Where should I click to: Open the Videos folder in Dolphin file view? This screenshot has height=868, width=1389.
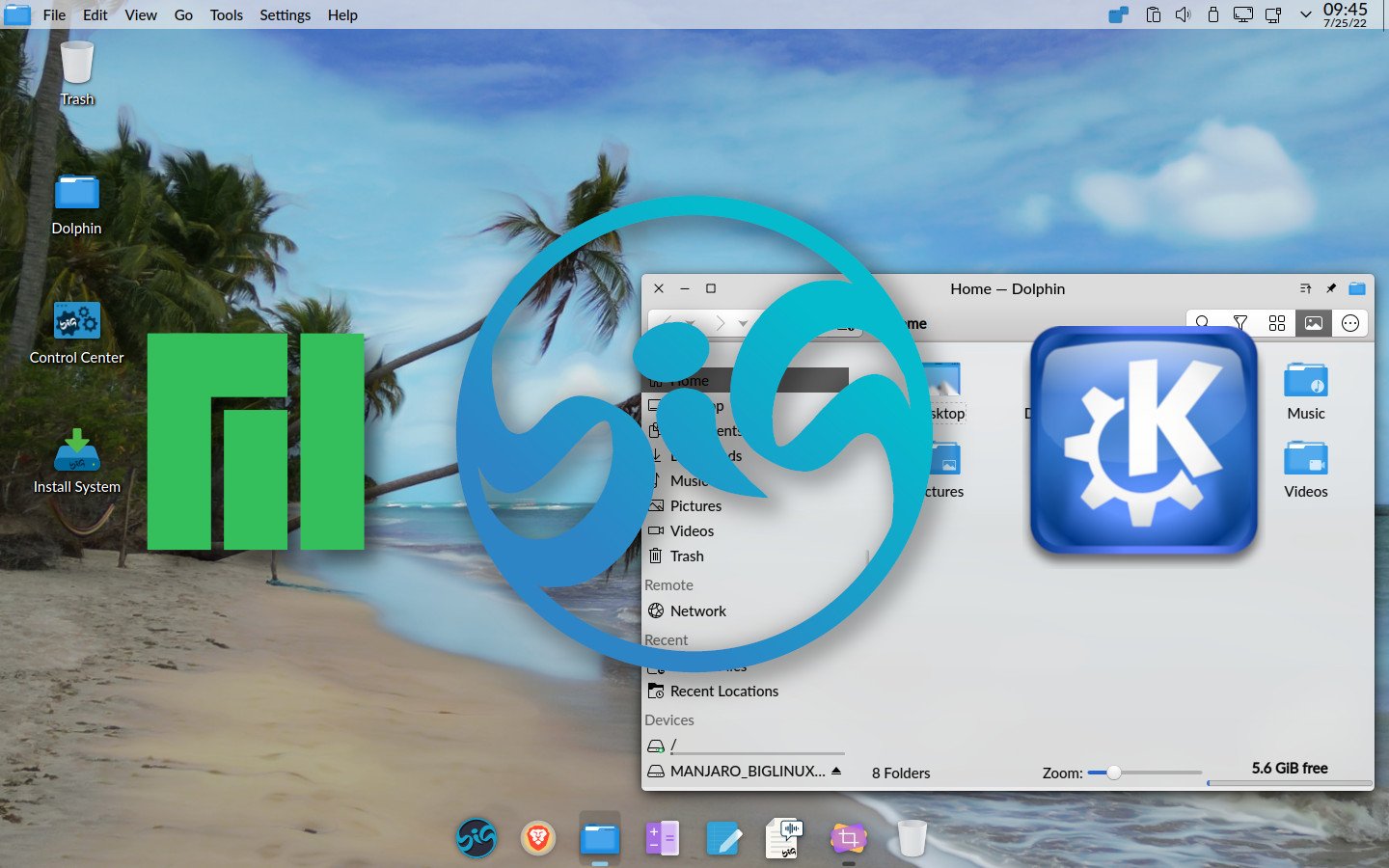[x=1306, y=470]
